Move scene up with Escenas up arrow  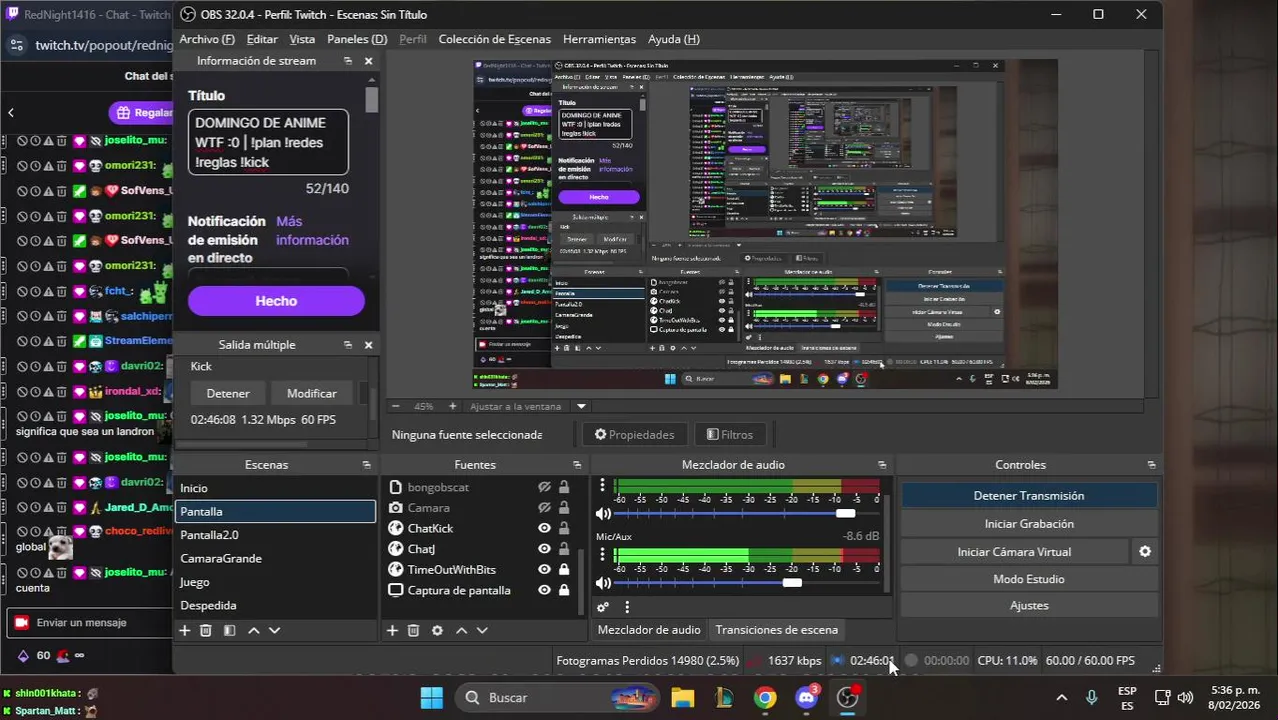pos(254,631)
